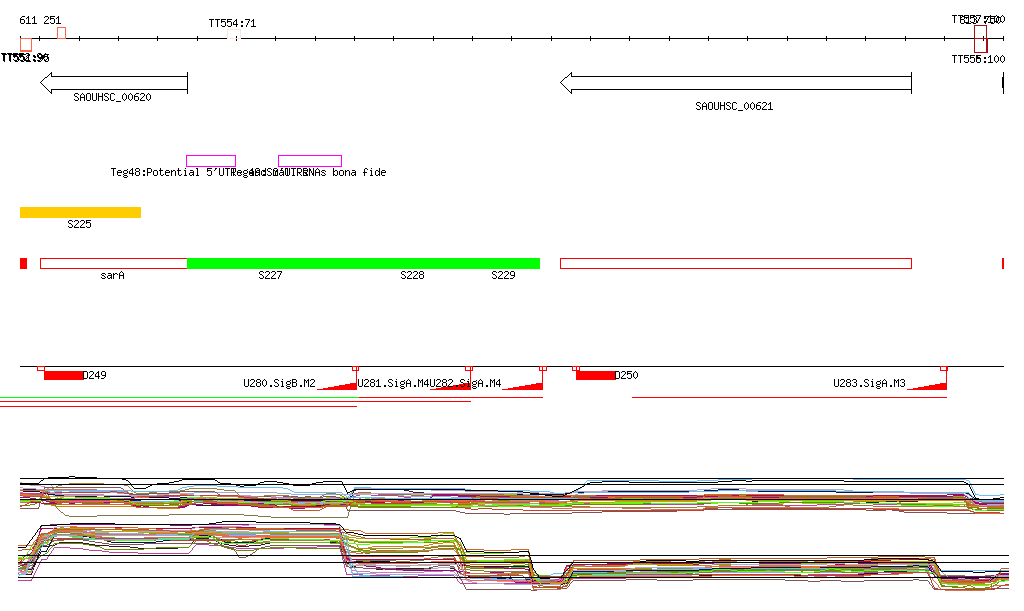The height and width of the screenshot is (611, 1024).
Task: Click the yellow S225 segment bar
Action: coord(80,212)
